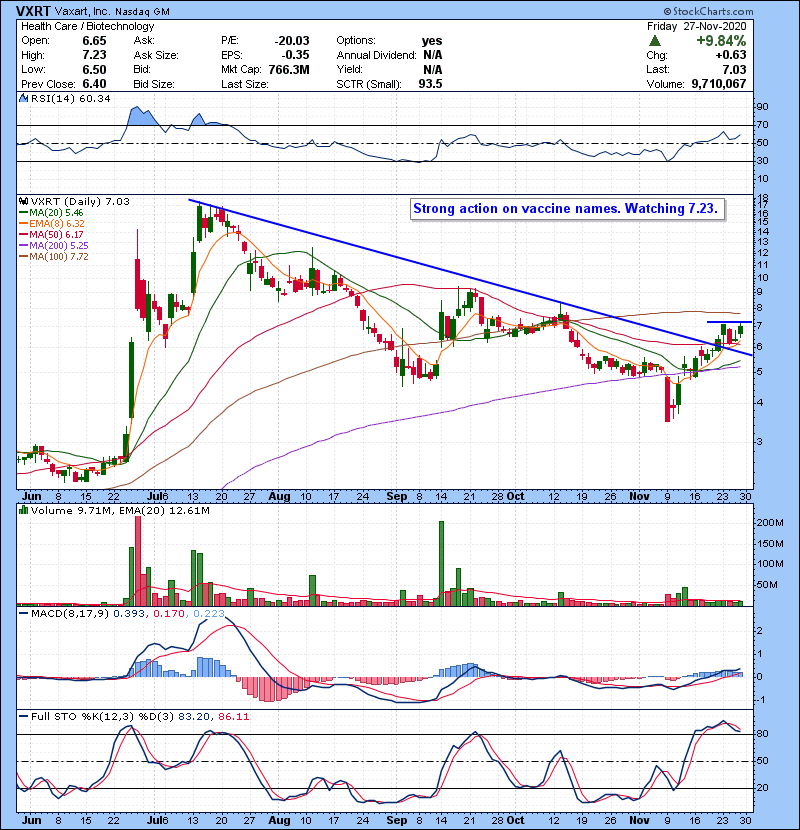Click the Open price 6.65
Image resolution: width=800 pixels, height=830 pixels.
tap(94, 41)
